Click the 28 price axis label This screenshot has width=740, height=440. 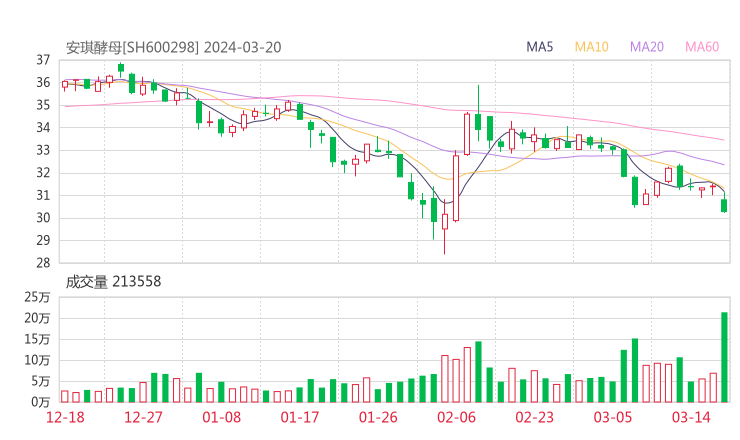(x=43, y=263)
